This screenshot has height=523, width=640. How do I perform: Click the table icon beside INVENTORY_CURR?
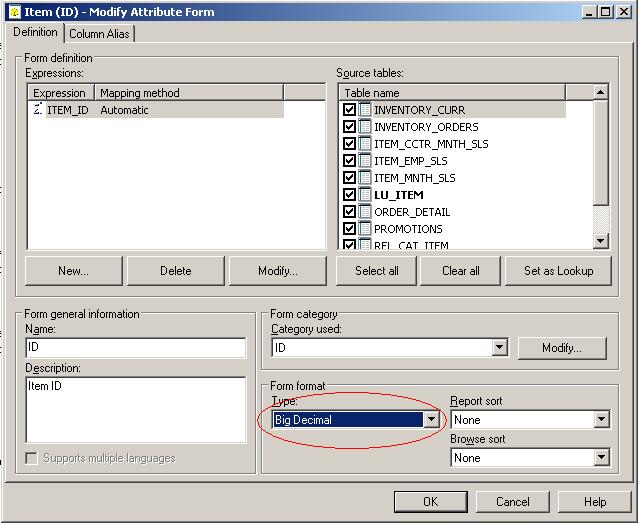(365, 110)
